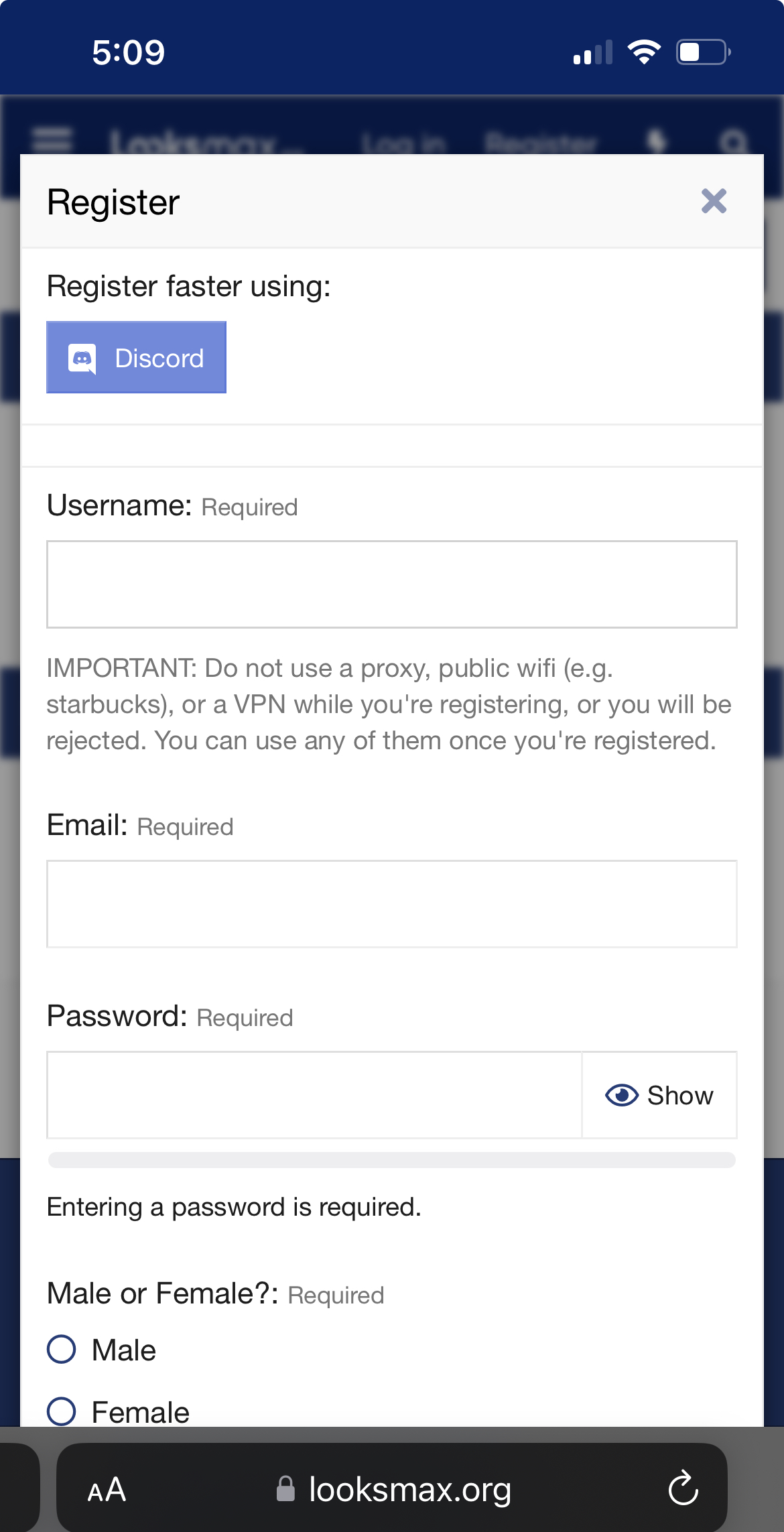Image resolution: width=784 pixels, height=1532 pixels.
Task: Select the Male radio button
Action: (61, 1349)
